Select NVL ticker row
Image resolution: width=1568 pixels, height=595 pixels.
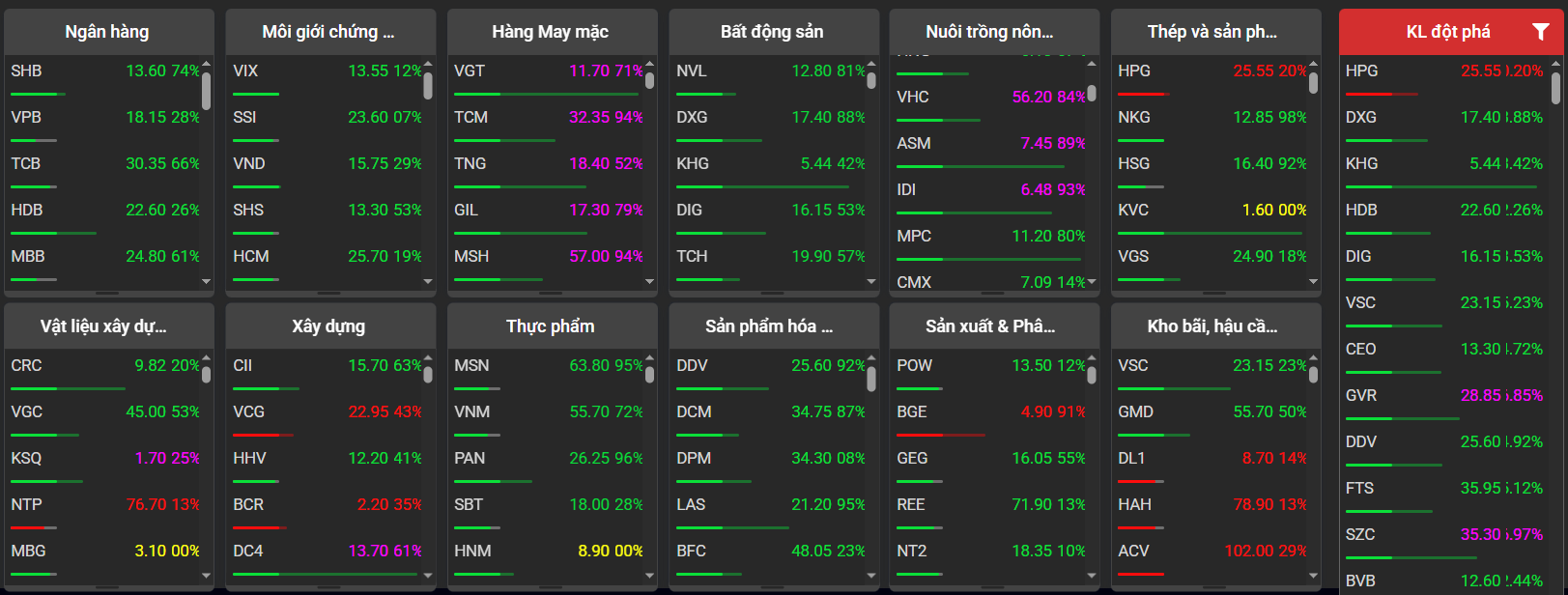[769, 77]
